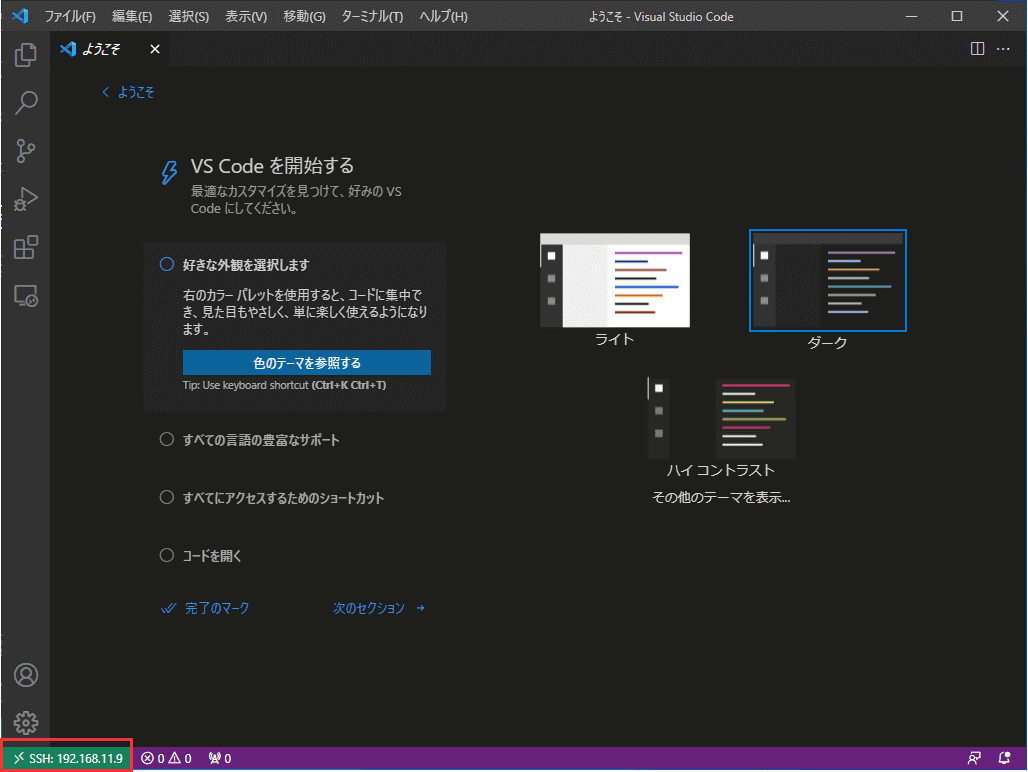Choose the ライト theme thumbnail
This screenshot has height=772, width=1028.
(614, 280)
